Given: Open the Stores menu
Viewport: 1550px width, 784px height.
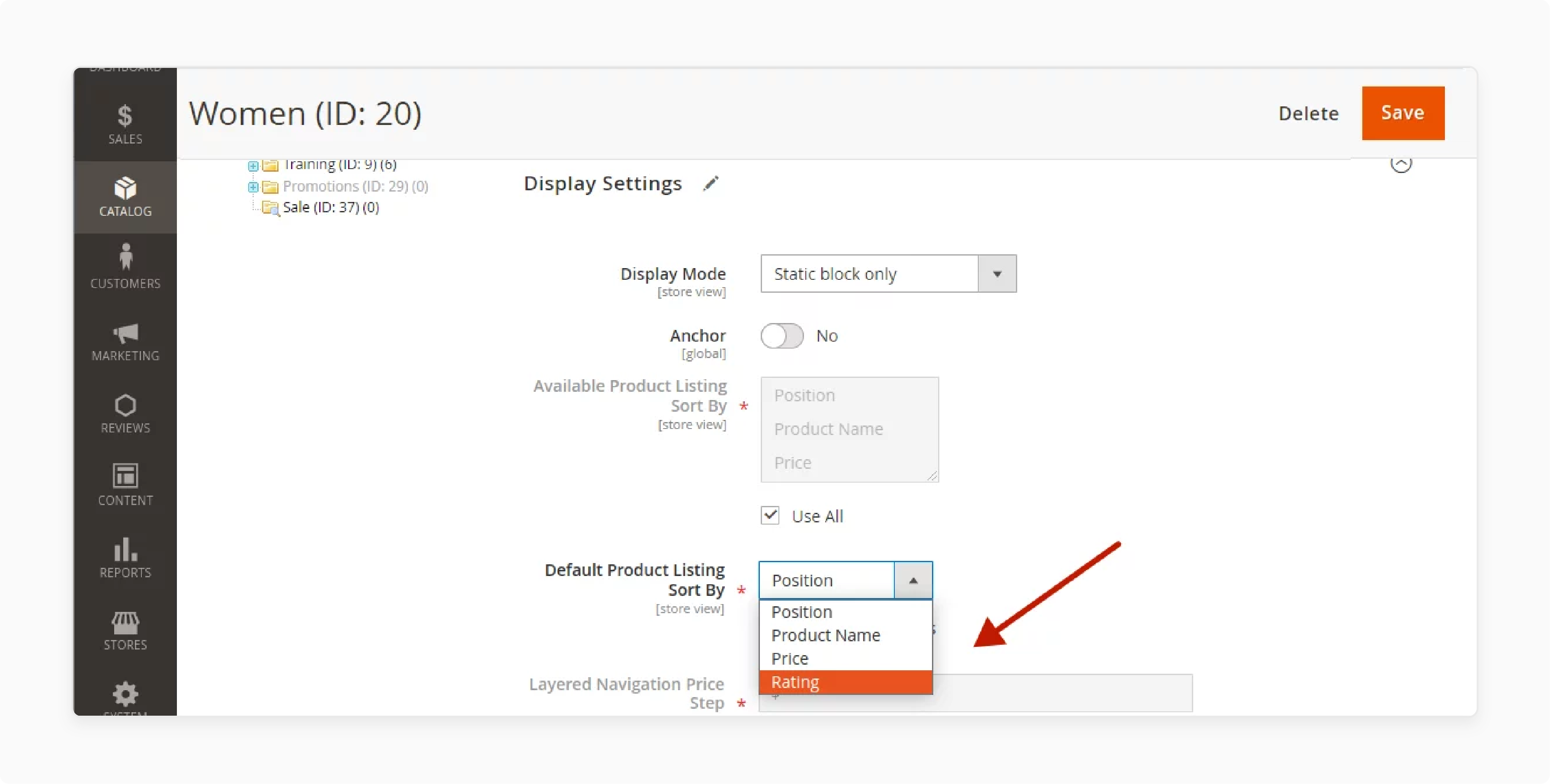Looking at the screenshot, I should 125,630.
